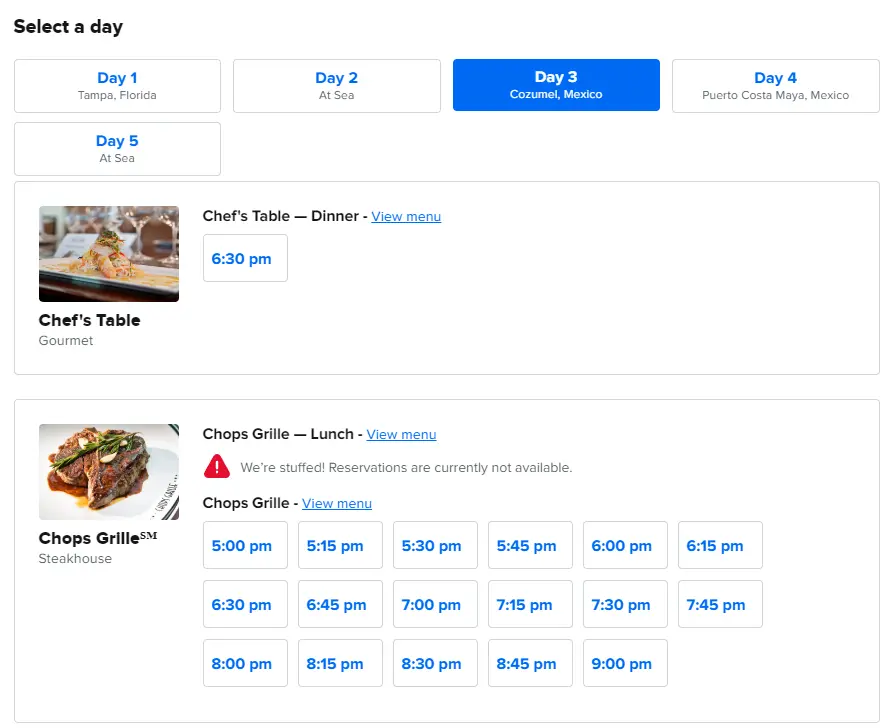Pick the 5:45 pm reservation slot

tap(530, 545)
